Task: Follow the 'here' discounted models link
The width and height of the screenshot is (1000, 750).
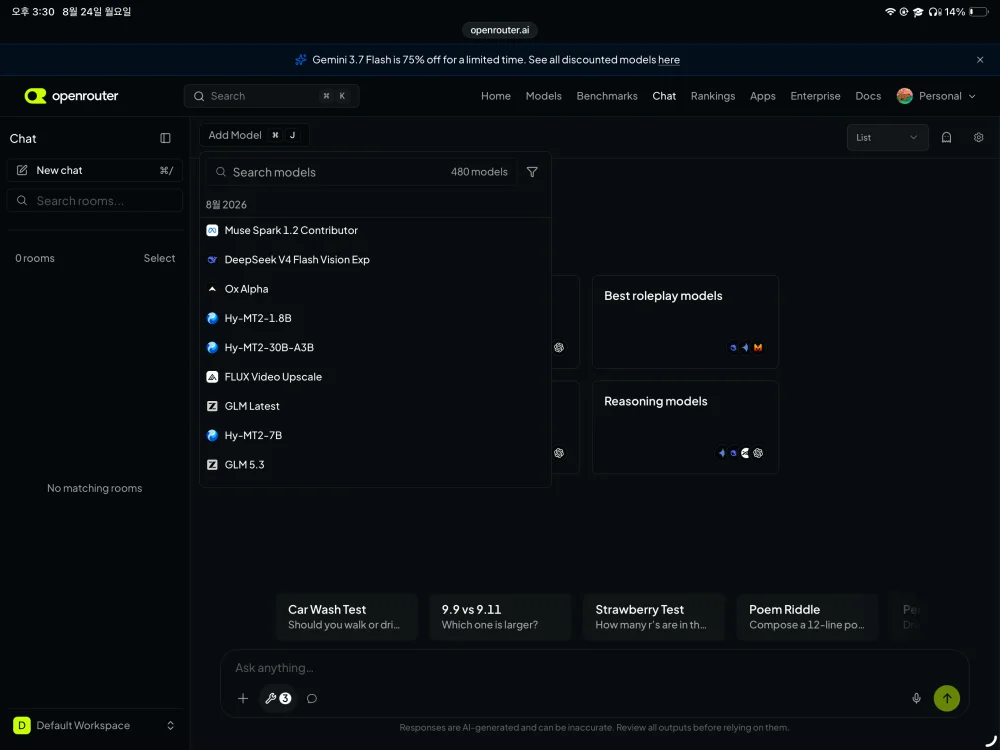Action: [x=668, y=60]
